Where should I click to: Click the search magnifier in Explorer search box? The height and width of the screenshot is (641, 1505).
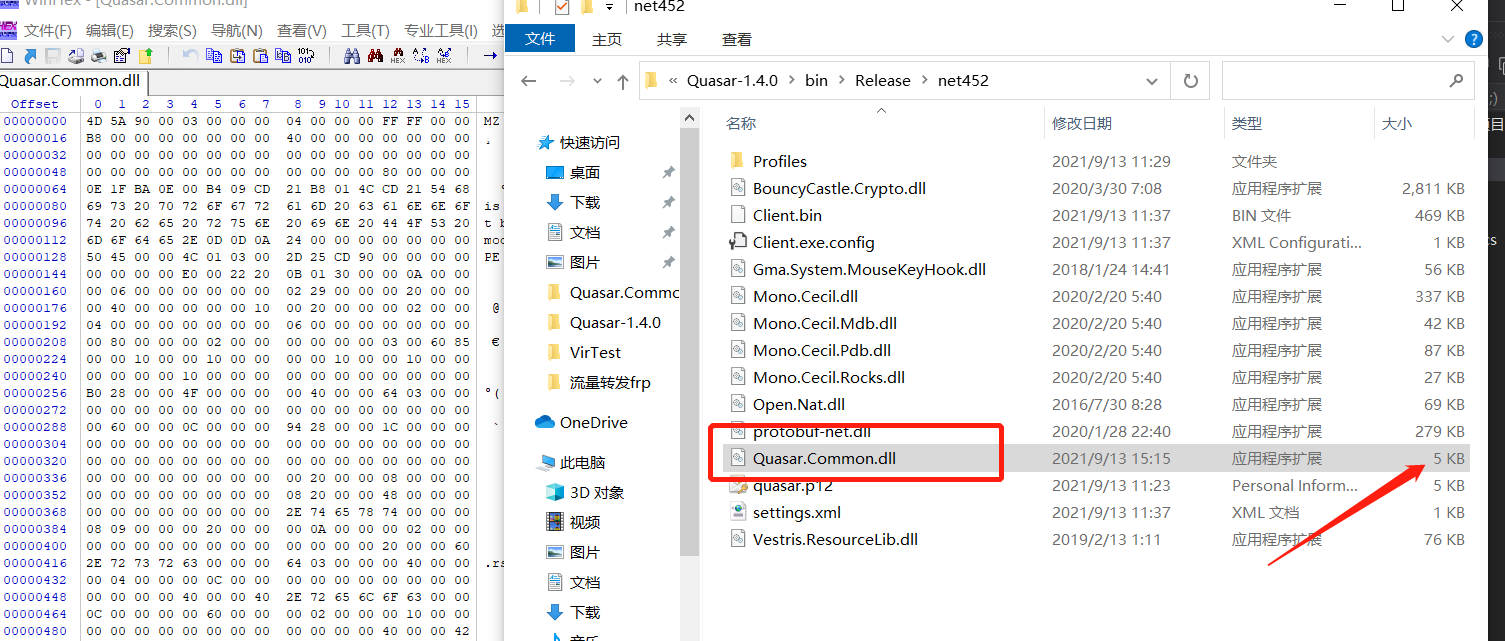click(x=1456, y=81)
